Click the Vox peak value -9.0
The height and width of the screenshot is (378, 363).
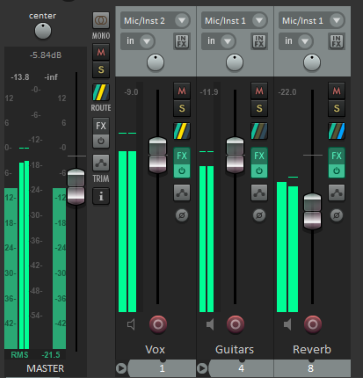point(131,92)
